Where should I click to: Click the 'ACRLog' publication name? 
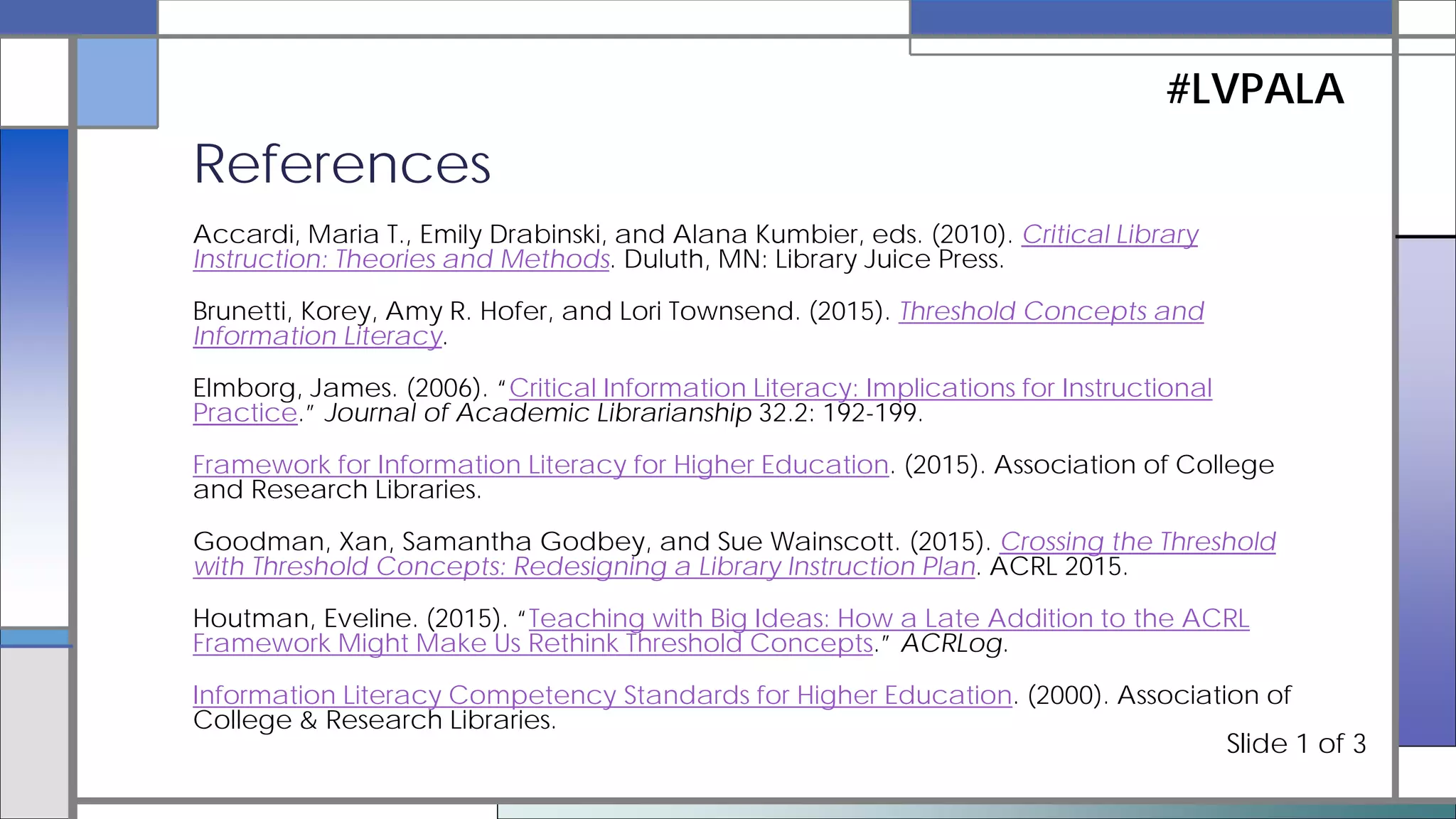[x=953, y=643]
